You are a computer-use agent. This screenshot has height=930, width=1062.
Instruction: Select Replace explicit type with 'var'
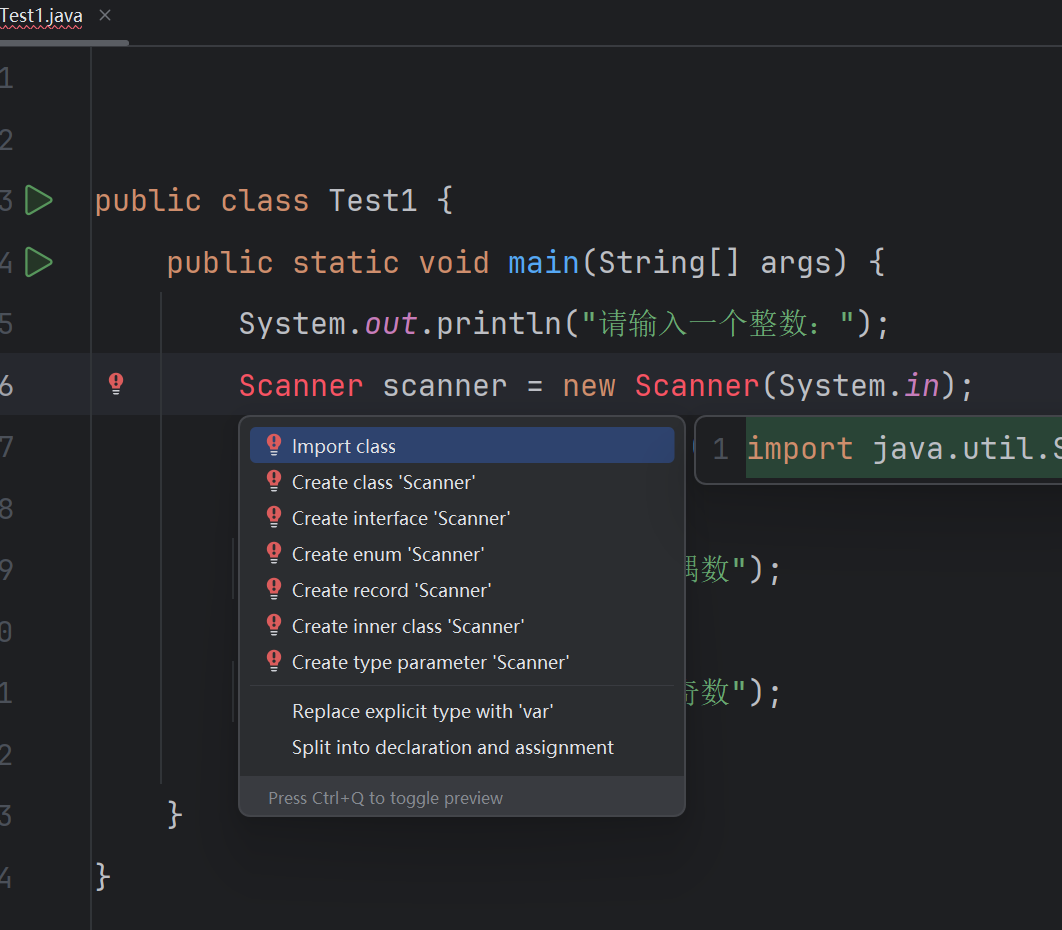tap(462, 711)
